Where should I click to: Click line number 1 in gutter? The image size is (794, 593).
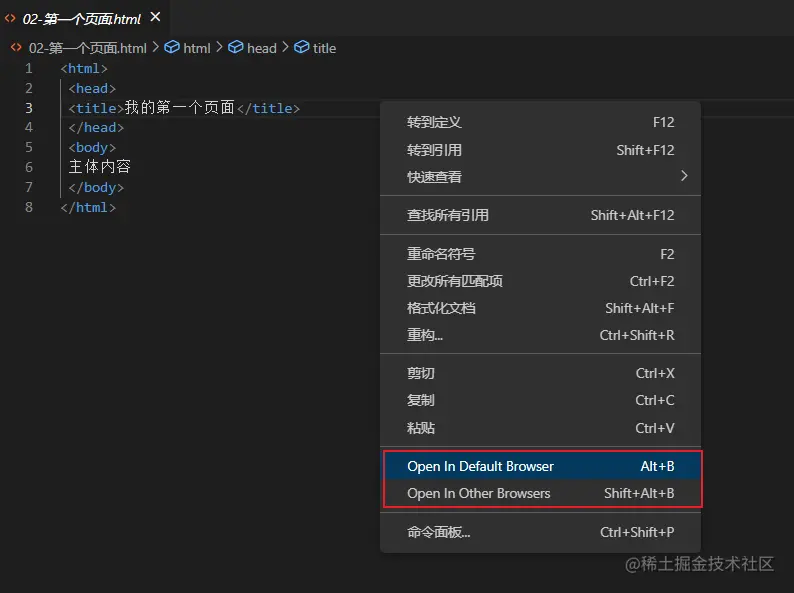pos(29,68)
